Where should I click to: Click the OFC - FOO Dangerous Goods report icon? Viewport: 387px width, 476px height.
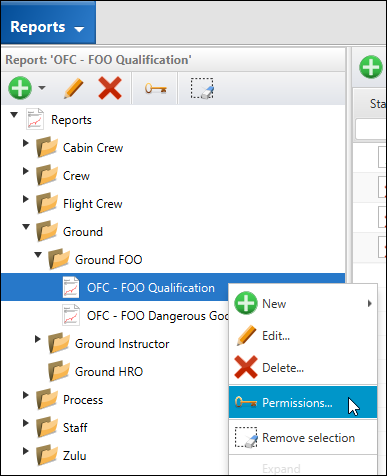coord(71,315)
